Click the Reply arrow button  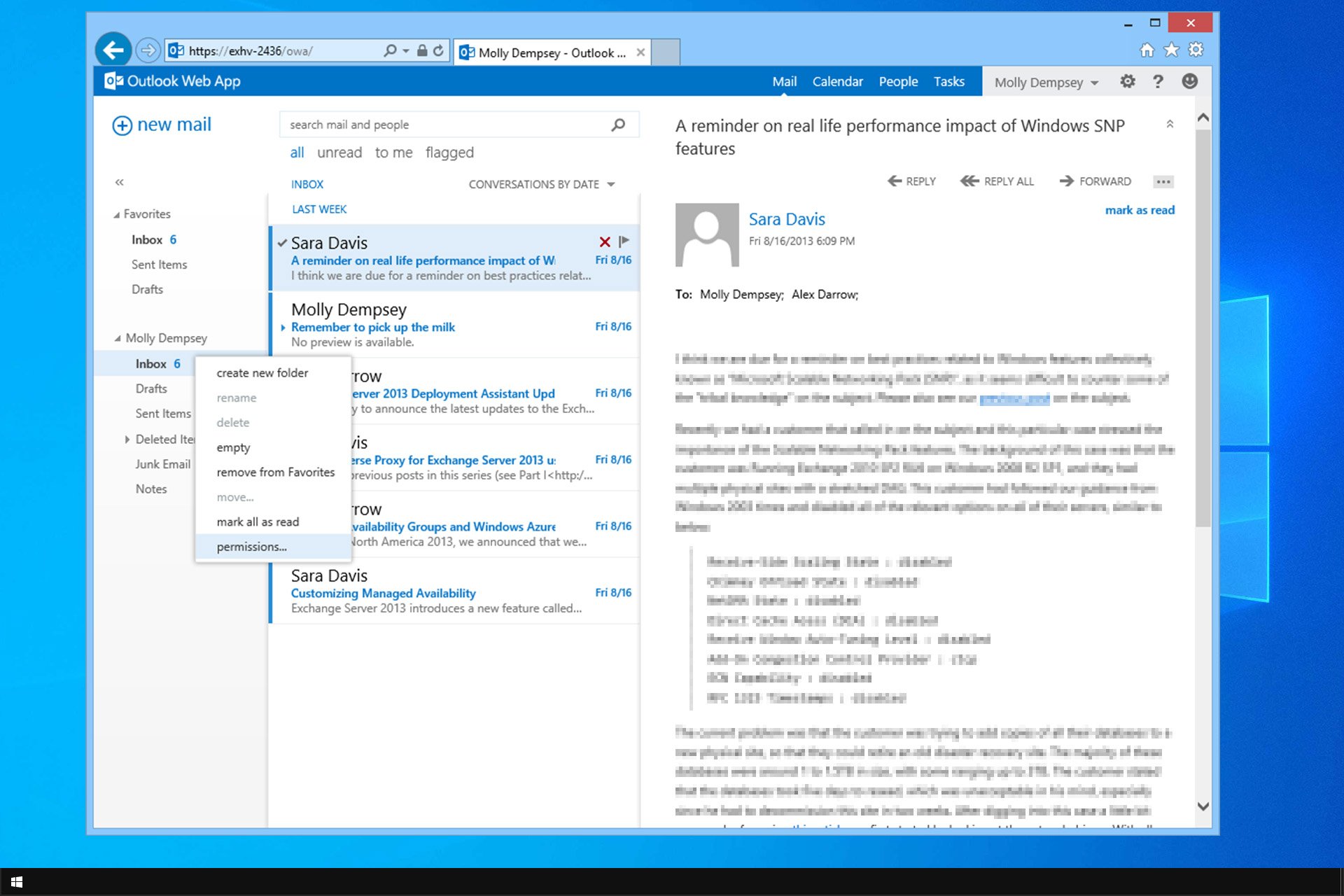[x=911, y=181]
